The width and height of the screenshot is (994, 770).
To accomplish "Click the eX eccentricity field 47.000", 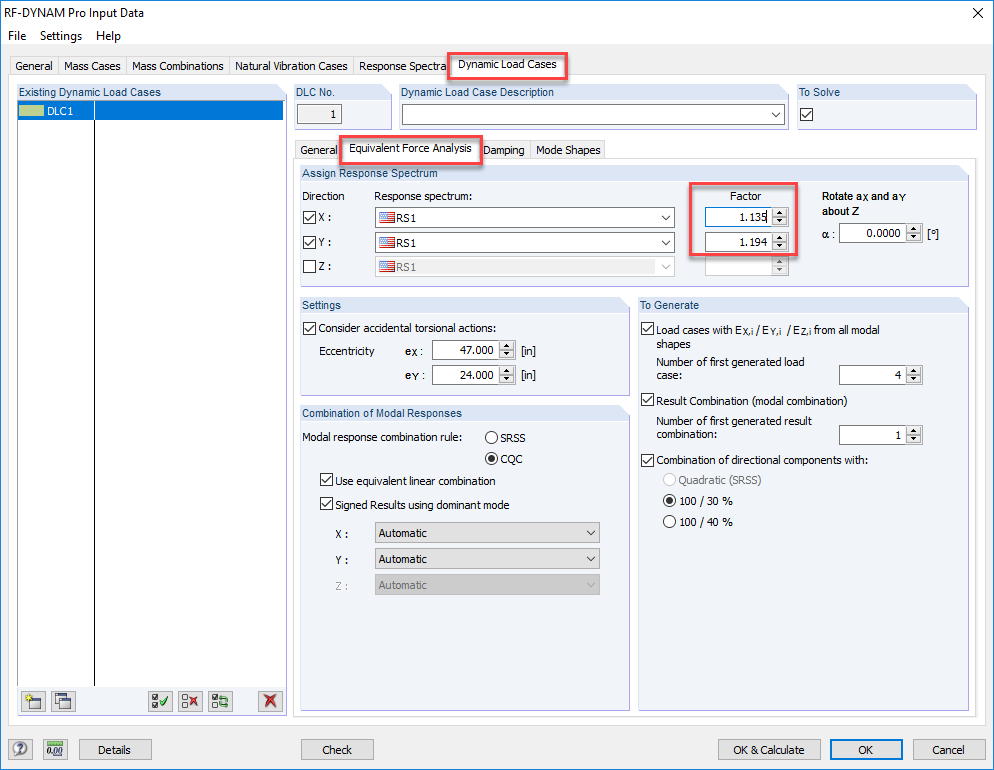I will point(466,350).
